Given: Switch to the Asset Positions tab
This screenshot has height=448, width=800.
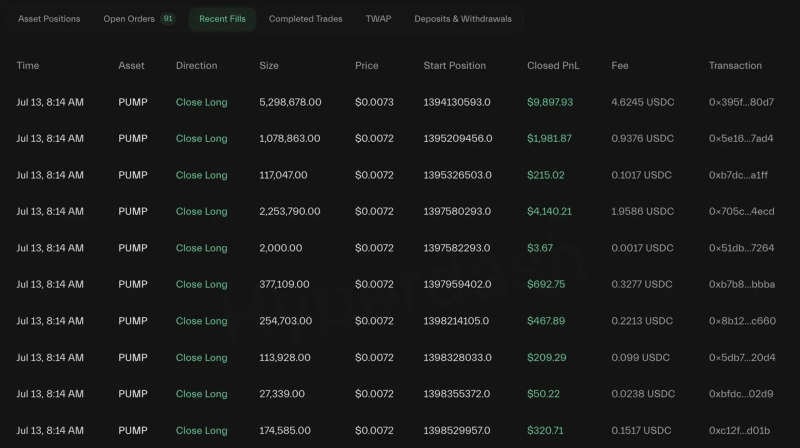Looking at the screenshot, I should tap(49, 19).
